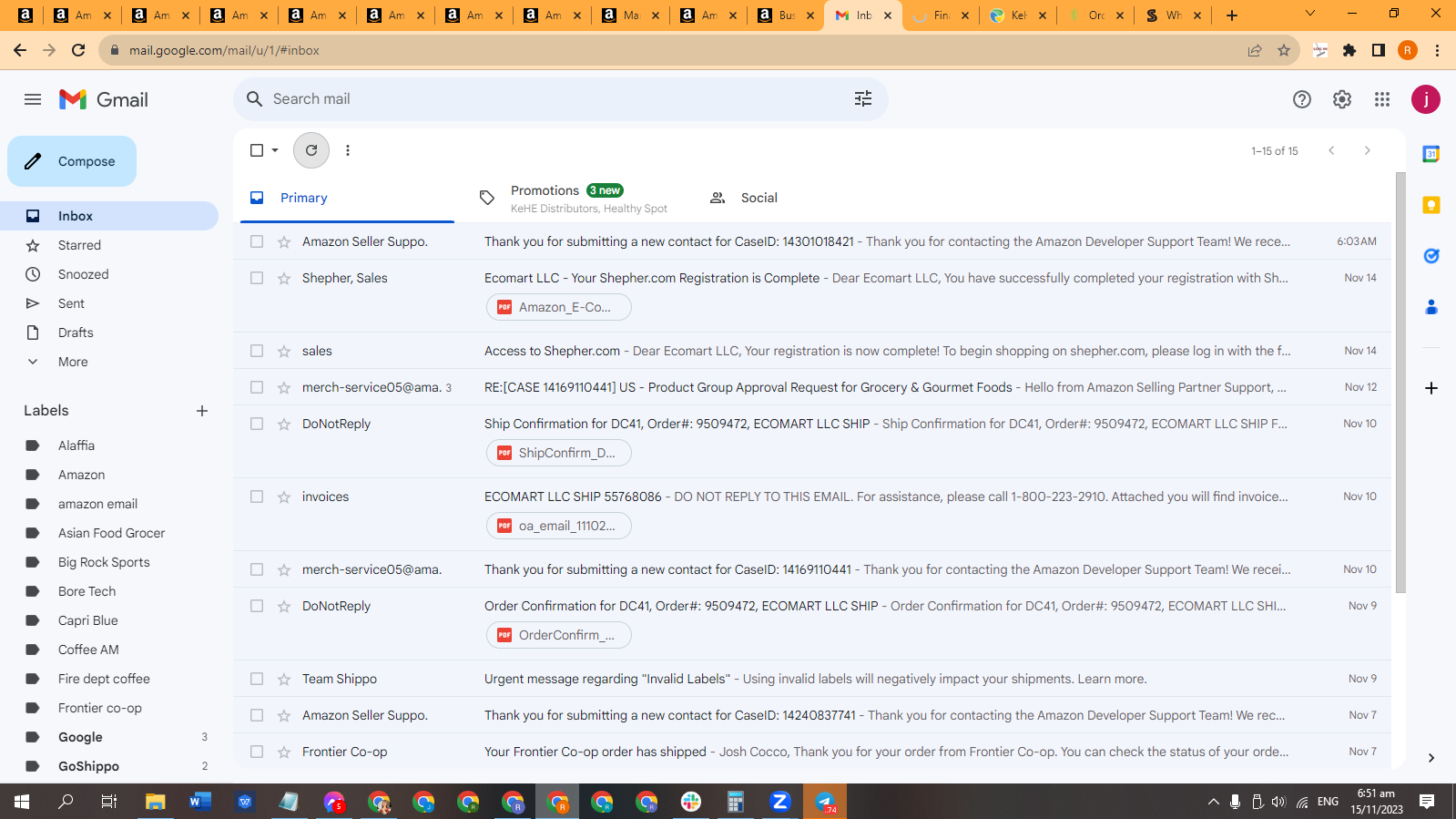Star the Shepher, Sales email
This screenshot has width=1456, height=819.
click(x=284, y=278)
